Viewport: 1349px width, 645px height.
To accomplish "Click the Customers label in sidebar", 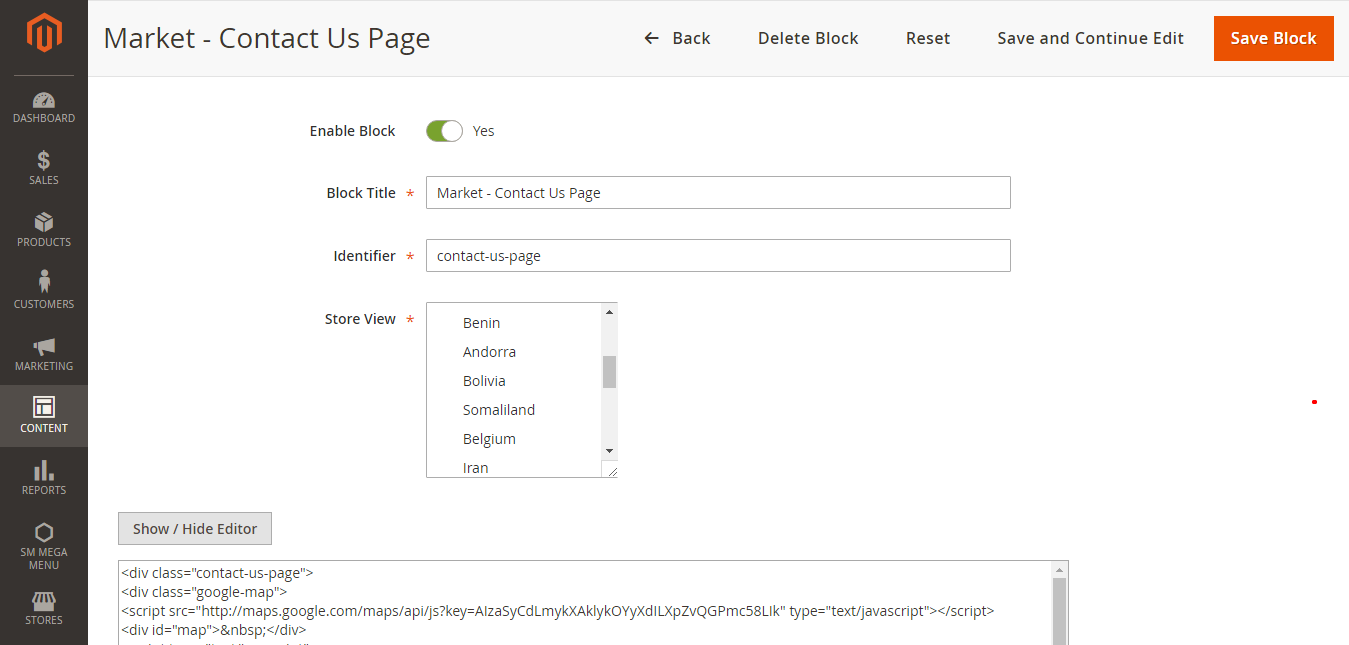I will click(44, 304).
